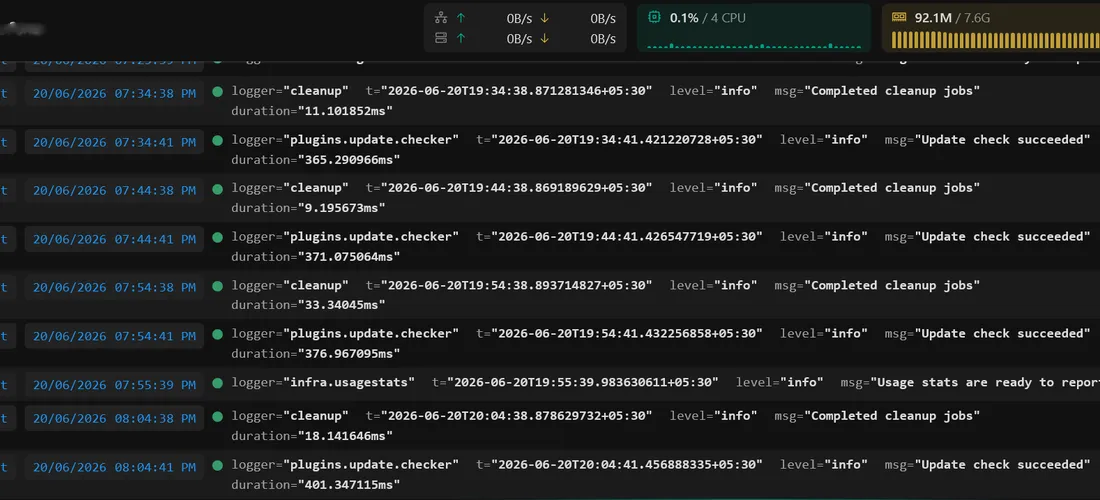Click duration="365.290966ms" in the log
The image size is (1100, 500).
(x=316, y=159)
